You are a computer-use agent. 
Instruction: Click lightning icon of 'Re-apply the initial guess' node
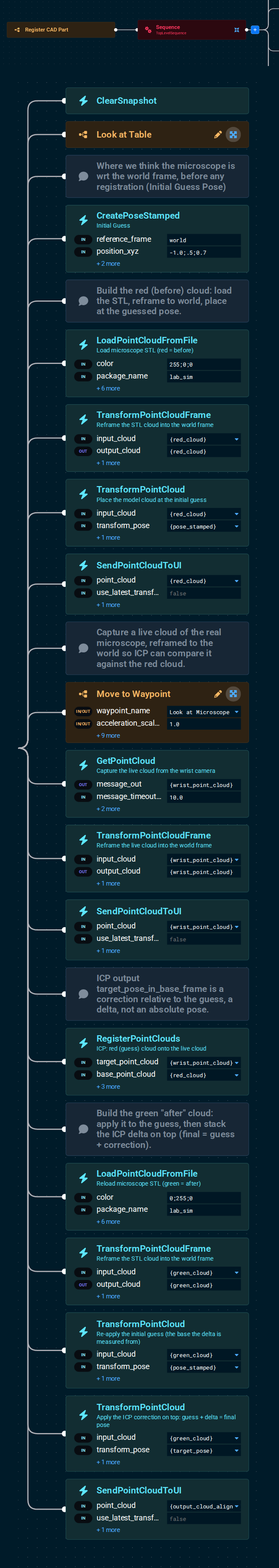pyautogui.click(x=83, y=1332)
